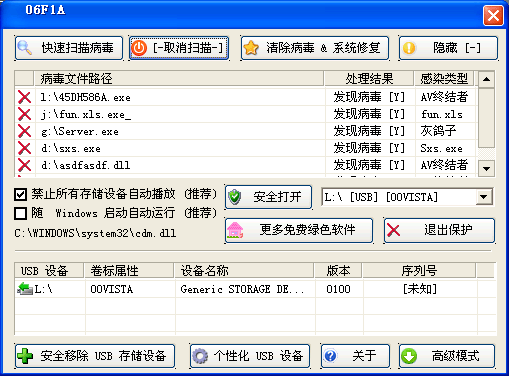The image size is (509, 376).
Task: Select the g:\Server.exe virus path
Action: click(80, 131)
